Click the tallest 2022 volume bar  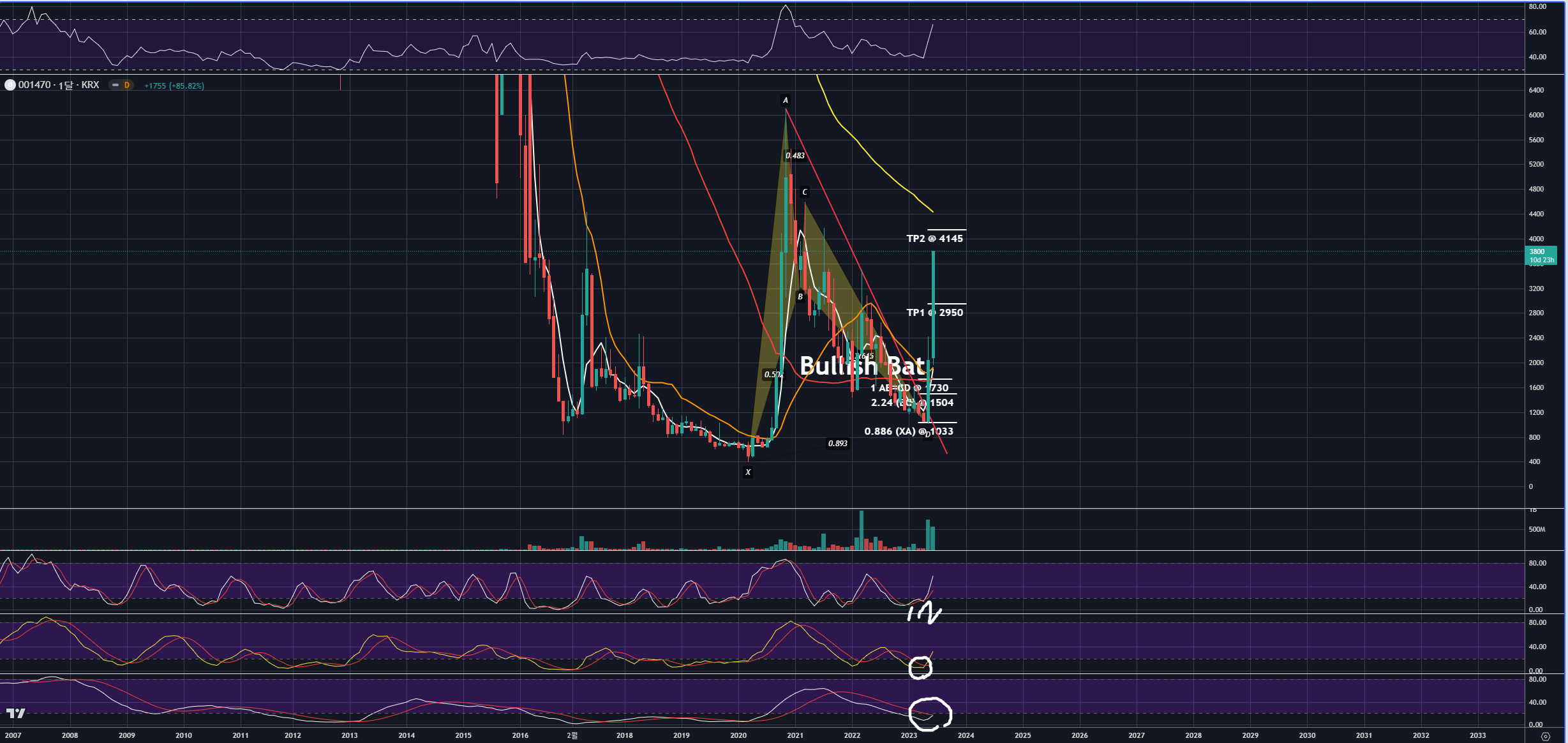(x=862, y=530)
